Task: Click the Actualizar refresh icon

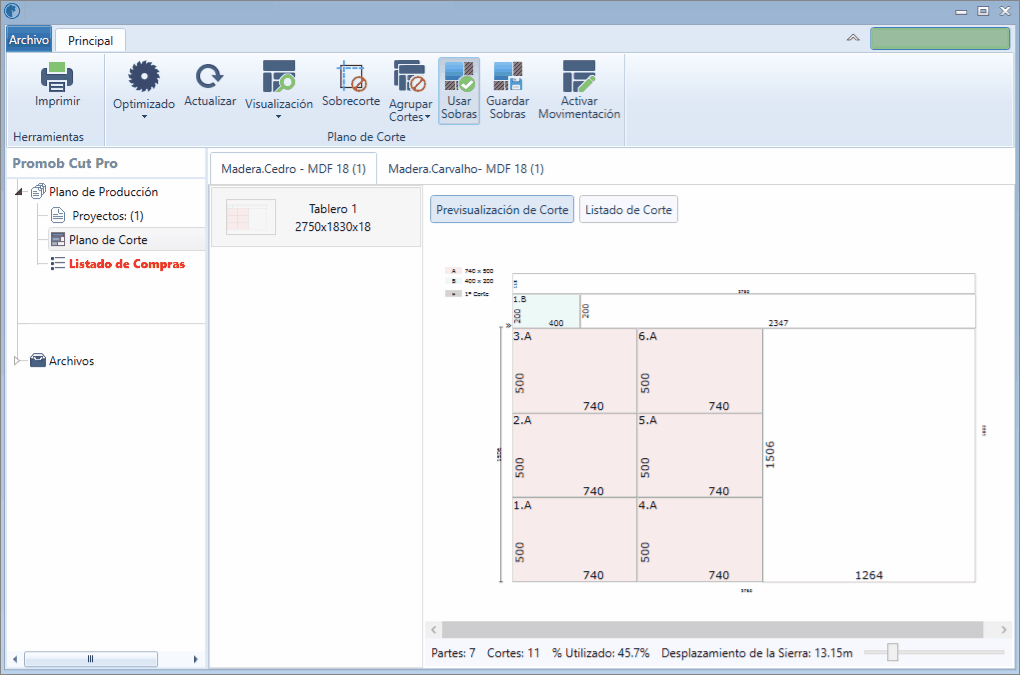Action: tap(209, 77)
